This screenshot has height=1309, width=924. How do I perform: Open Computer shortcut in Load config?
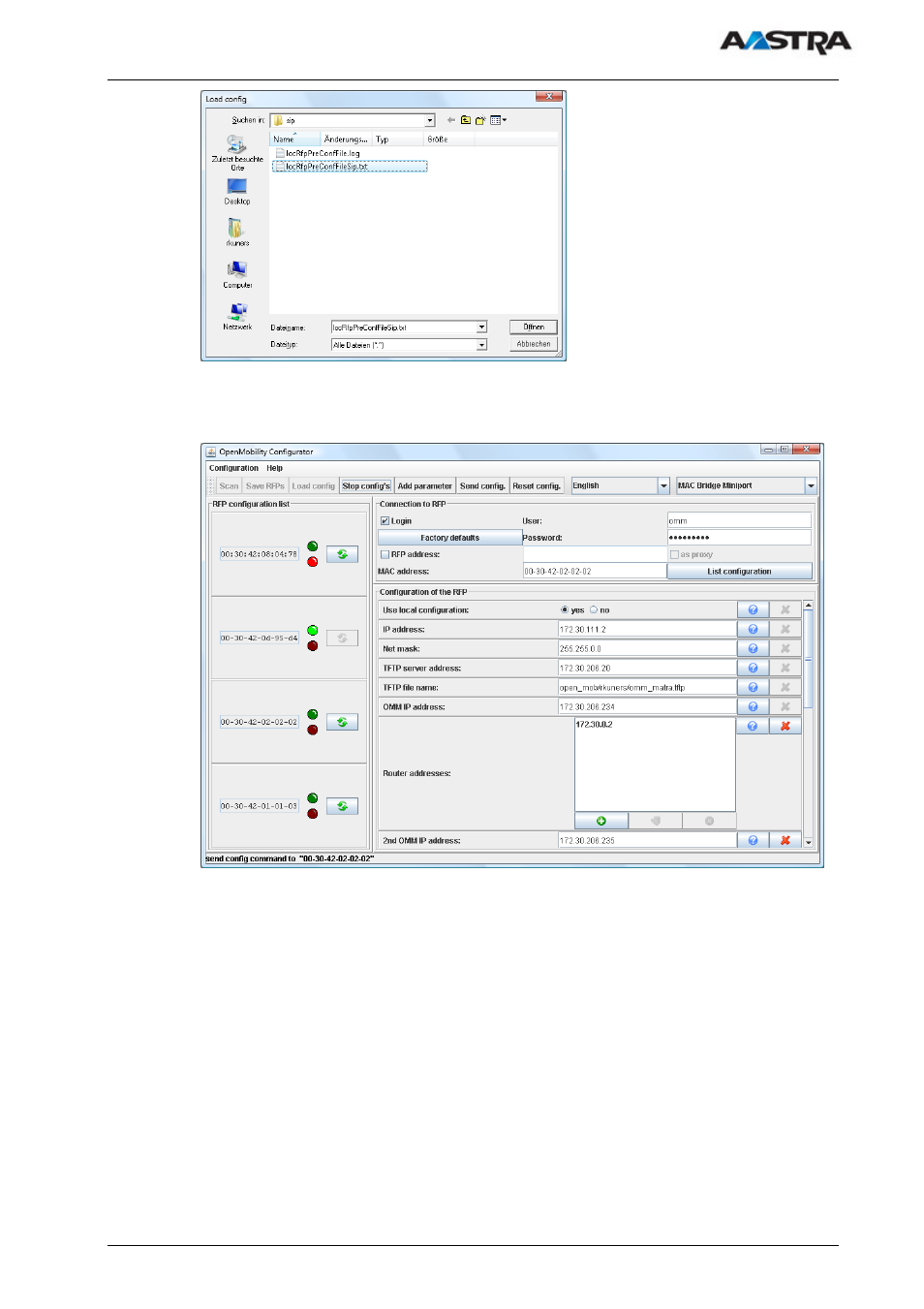pyautogui.click(x=237, y=274)
